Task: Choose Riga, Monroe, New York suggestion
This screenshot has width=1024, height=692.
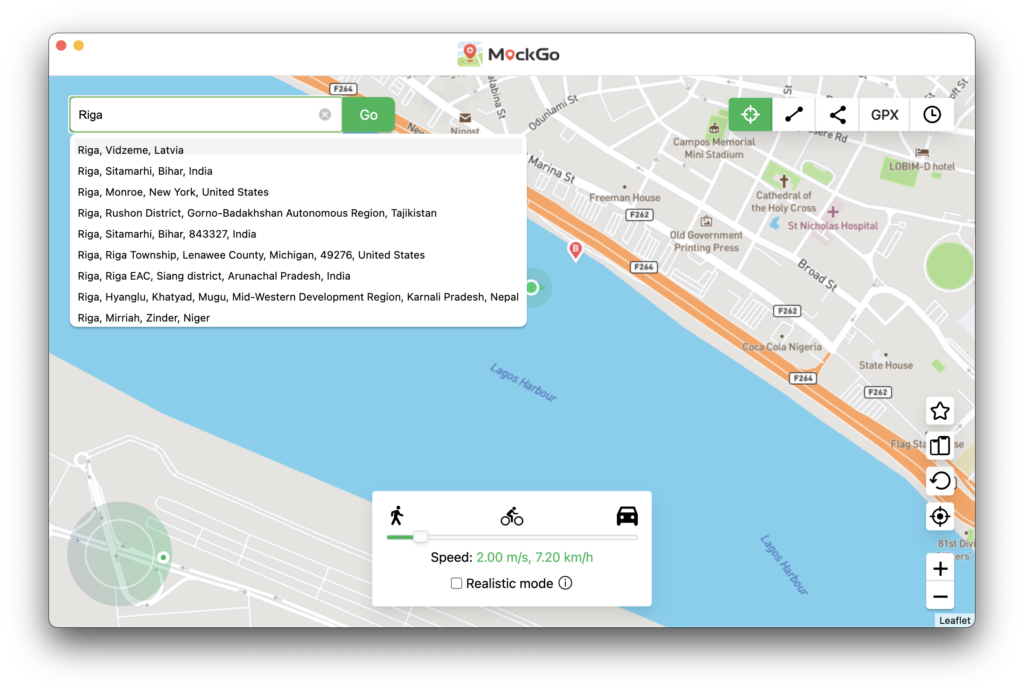Action: [x=298, y=192]
